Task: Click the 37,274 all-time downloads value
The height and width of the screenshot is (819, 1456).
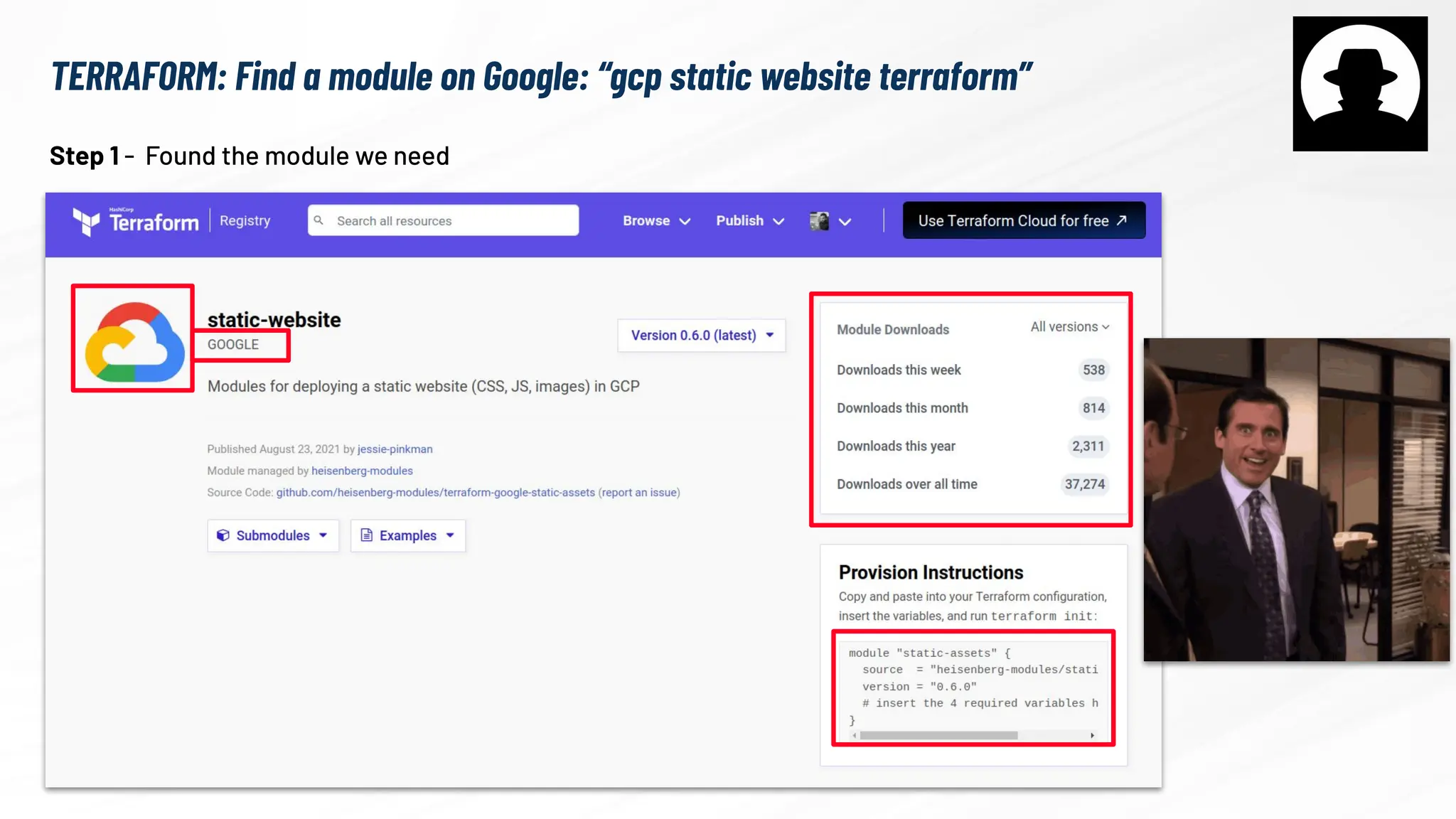Action: point(1085,484)
